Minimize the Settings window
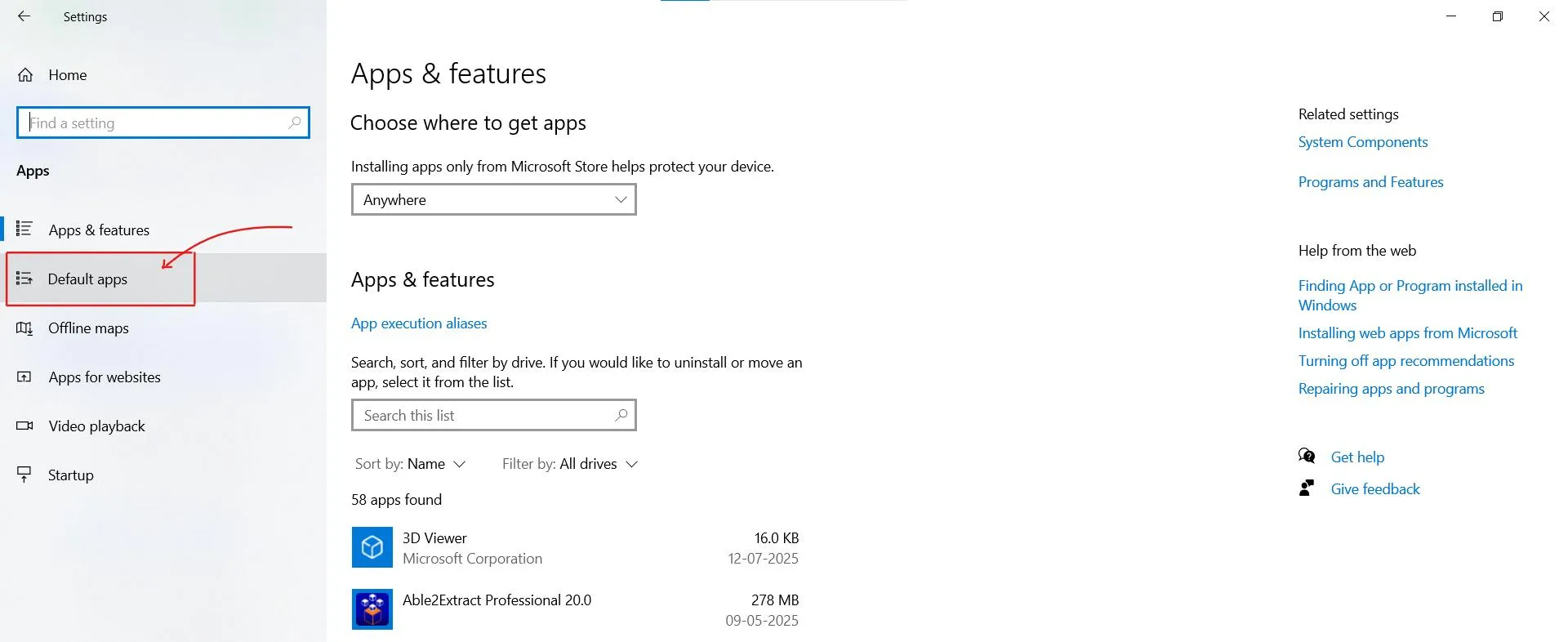Viewport: 1568px width, 642px height. point(1451,16)
